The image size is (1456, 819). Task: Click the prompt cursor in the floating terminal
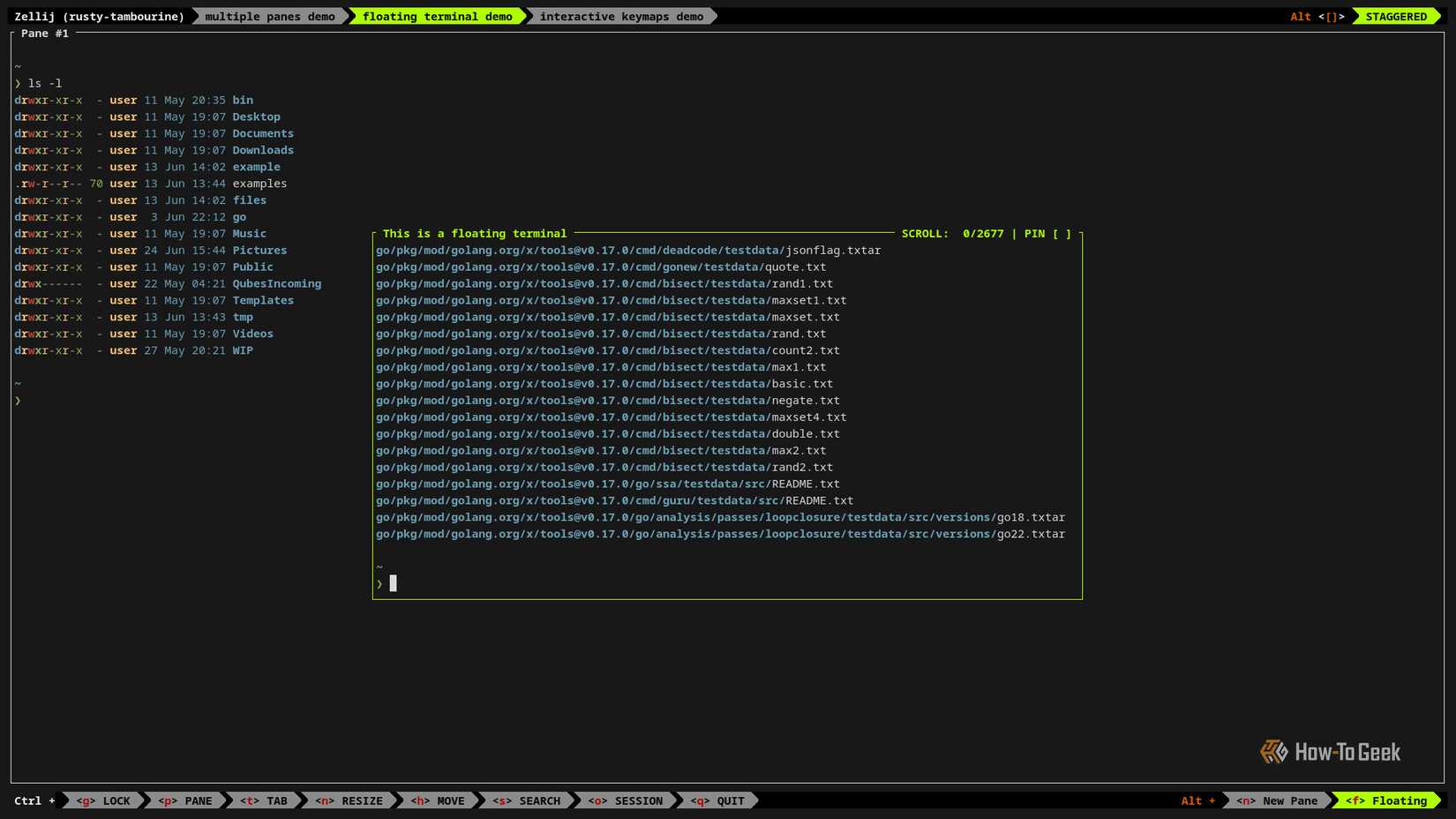coord(394,583)
